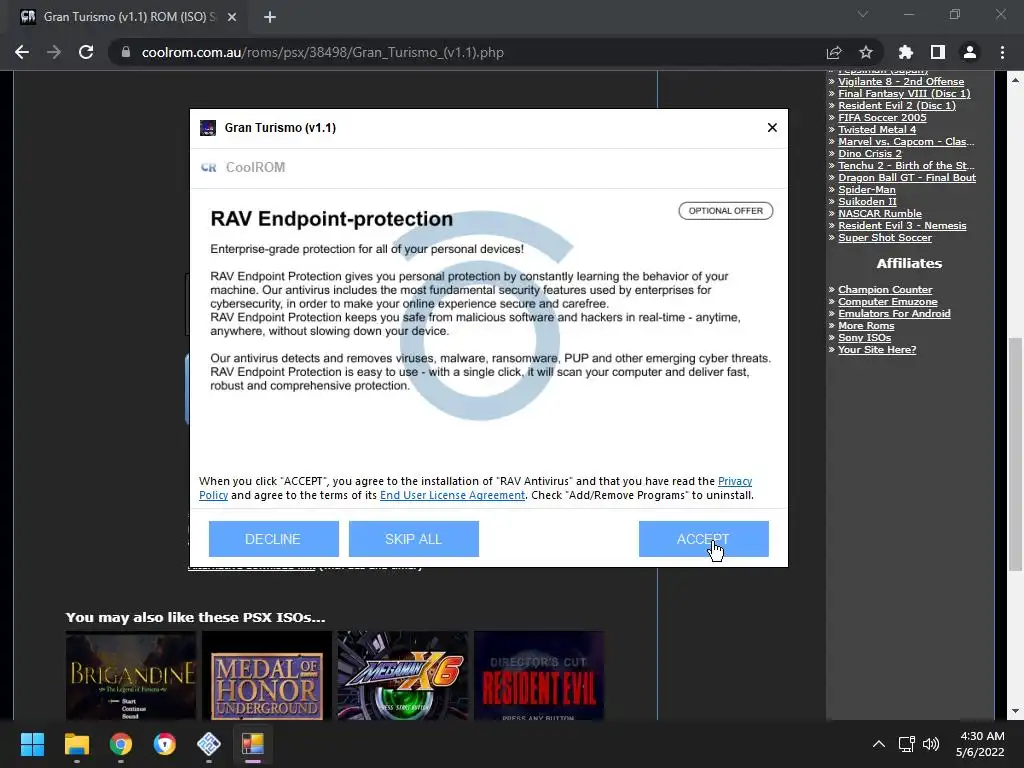The image size is (1024, 768).
Task: Open the Chrome extensions puzzle icon
Action: 906,52
